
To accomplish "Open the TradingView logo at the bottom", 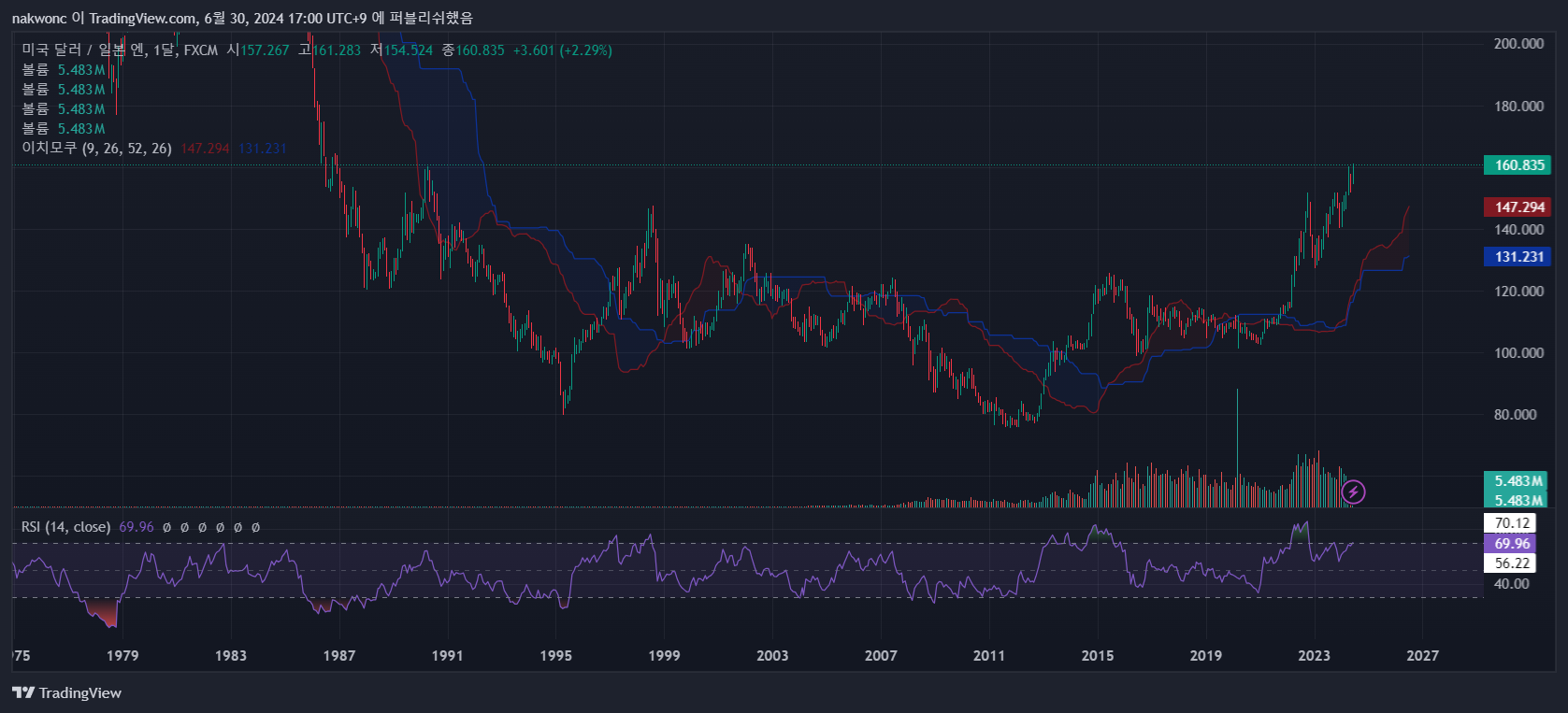I will (66, 692).
